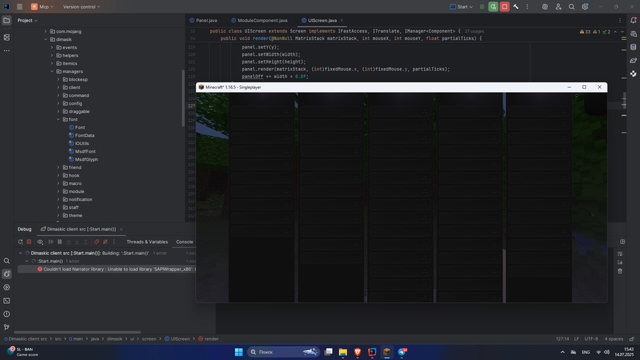Open Find tool window on left sidebar
The image size is (640, 360).
click(7, 261)
